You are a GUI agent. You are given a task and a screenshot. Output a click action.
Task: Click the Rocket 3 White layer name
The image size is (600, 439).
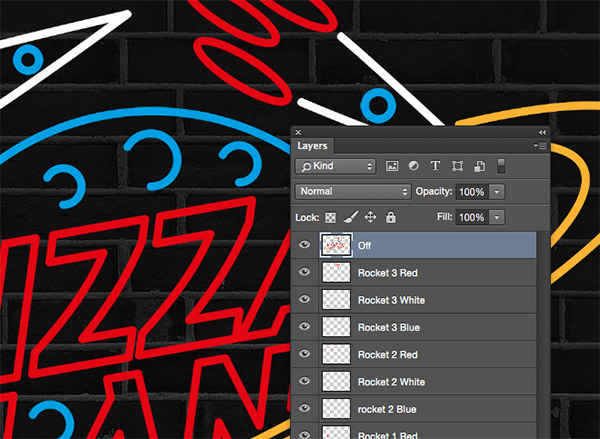[x=391, y=300]
